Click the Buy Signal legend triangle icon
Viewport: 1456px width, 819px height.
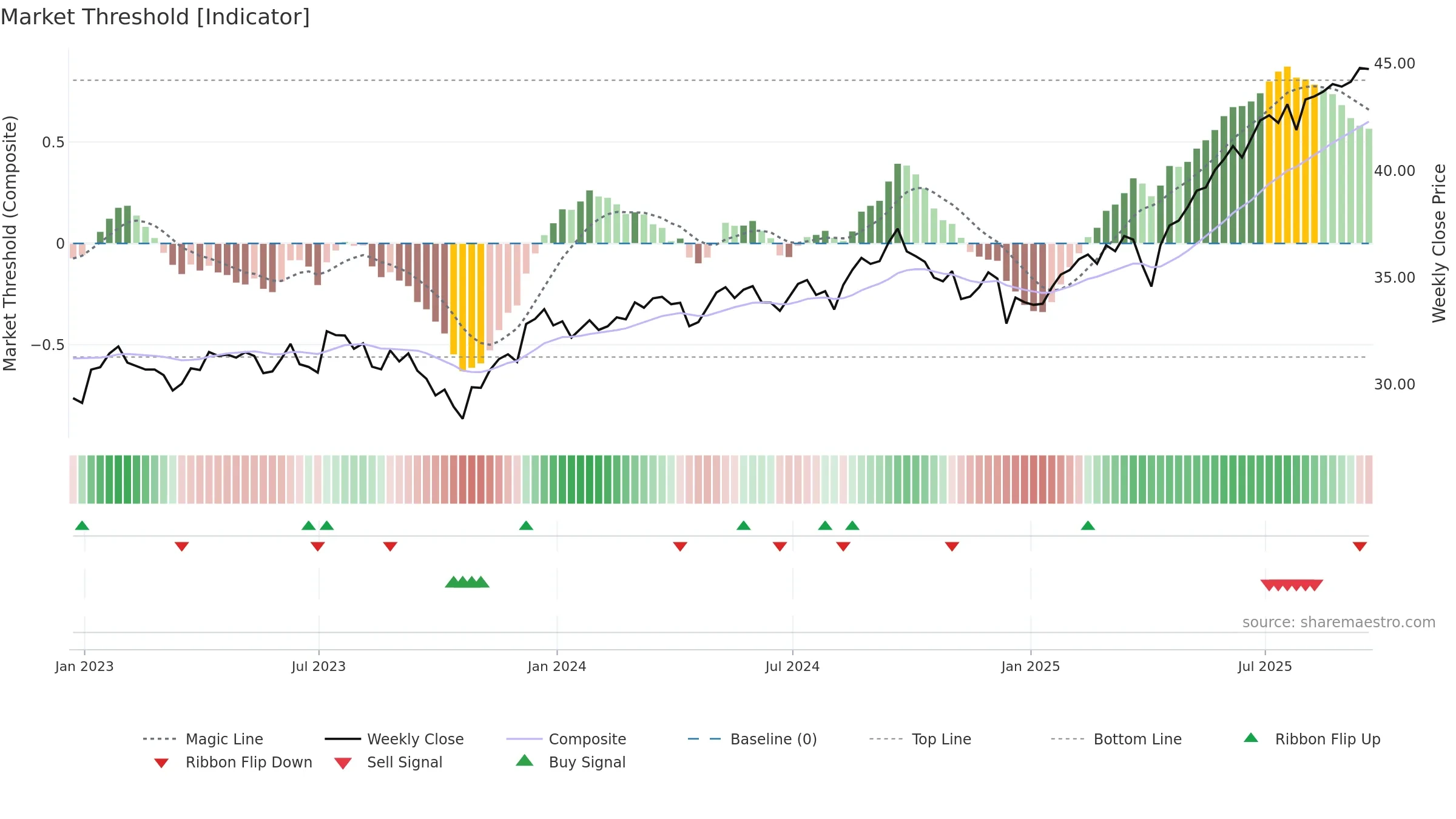(x=525, y=761)
